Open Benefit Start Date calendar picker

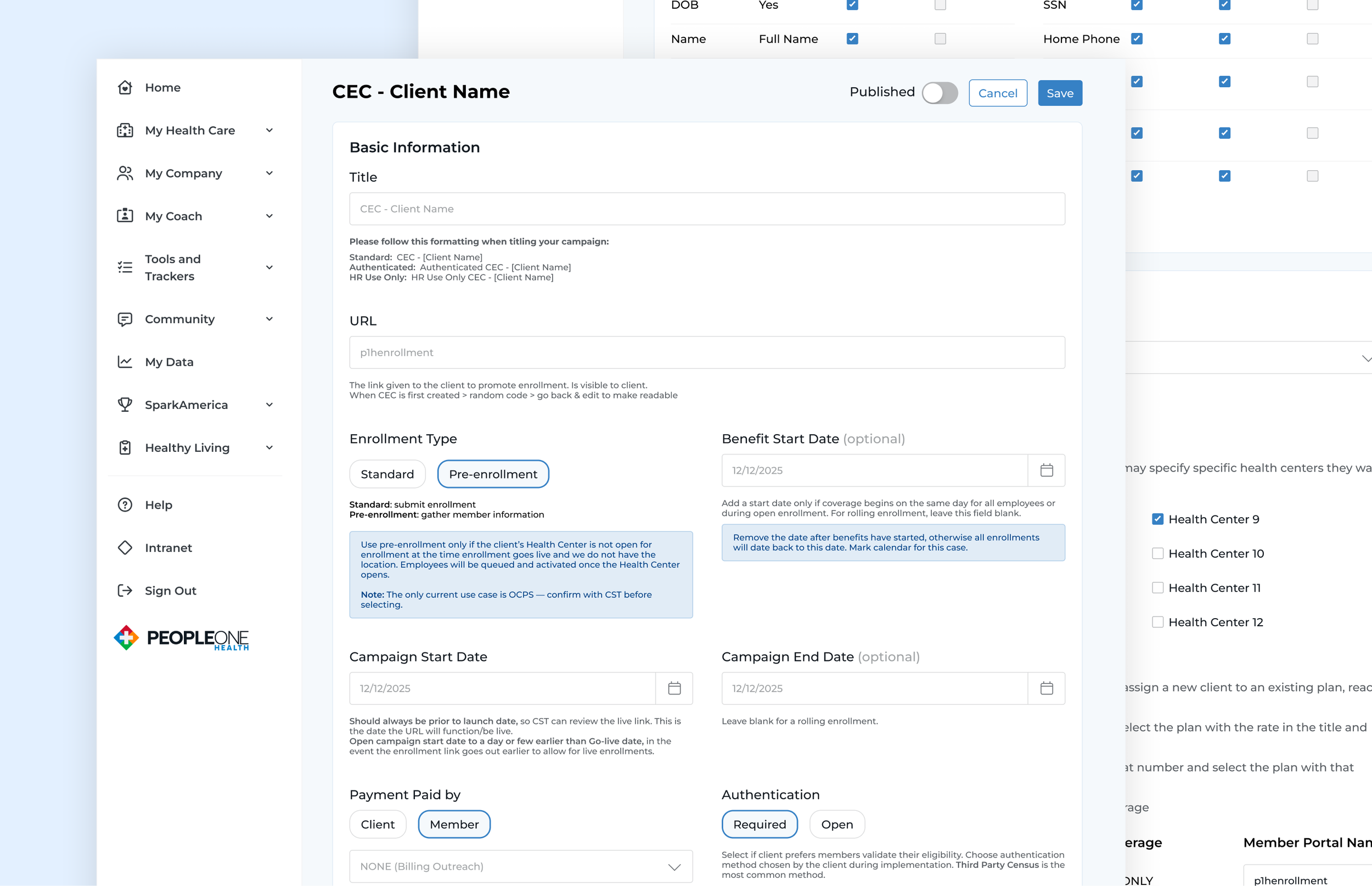click(x=1046, y=470)
